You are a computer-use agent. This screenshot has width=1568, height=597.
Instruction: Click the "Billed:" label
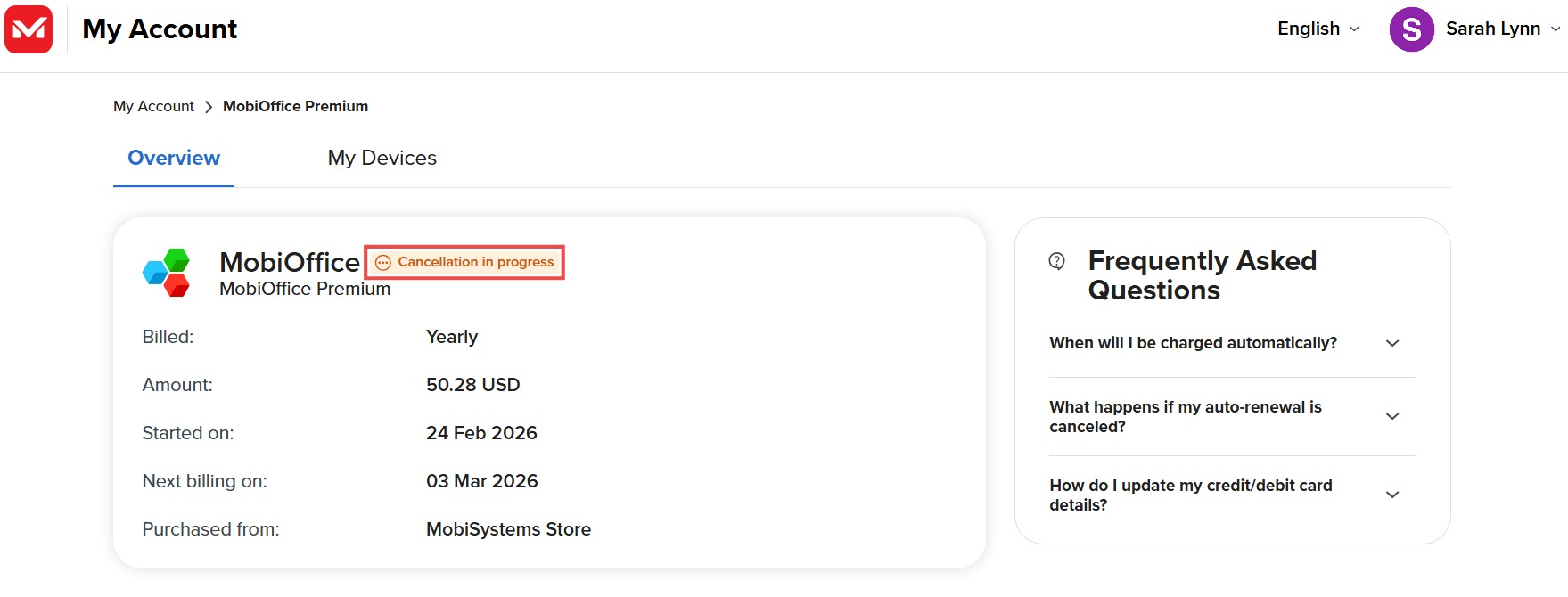pos(168,337)
